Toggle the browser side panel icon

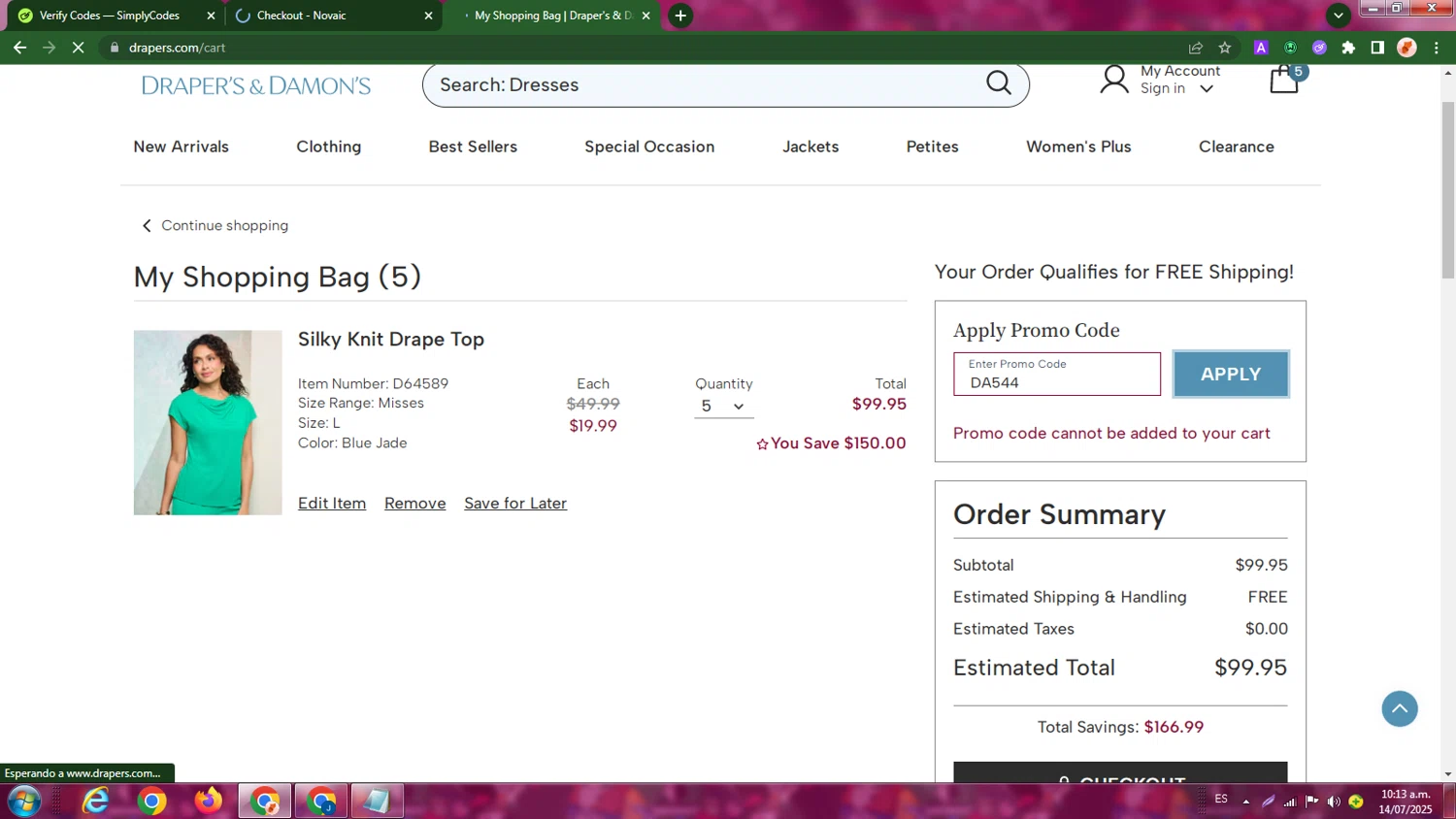pyautogui.click(x=1377, y=48)
